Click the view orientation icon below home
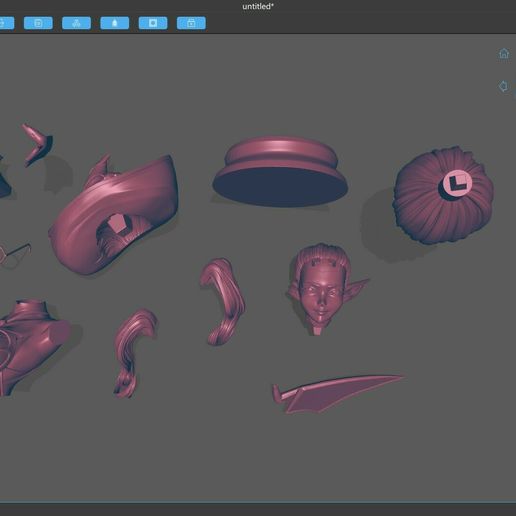Screen dimensions: 516x516 pos(503,86)
